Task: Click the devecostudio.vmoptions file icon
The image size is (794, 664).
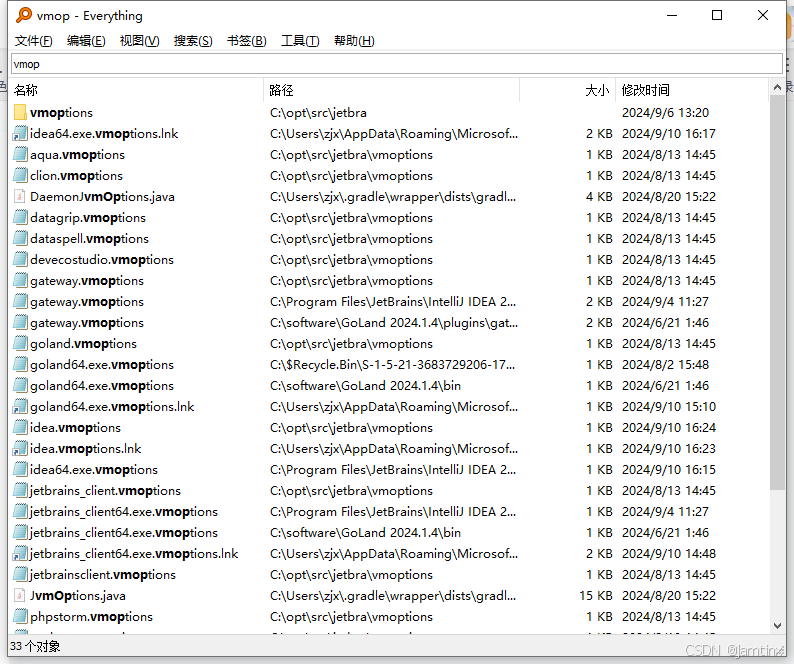Action: point(20,260)
